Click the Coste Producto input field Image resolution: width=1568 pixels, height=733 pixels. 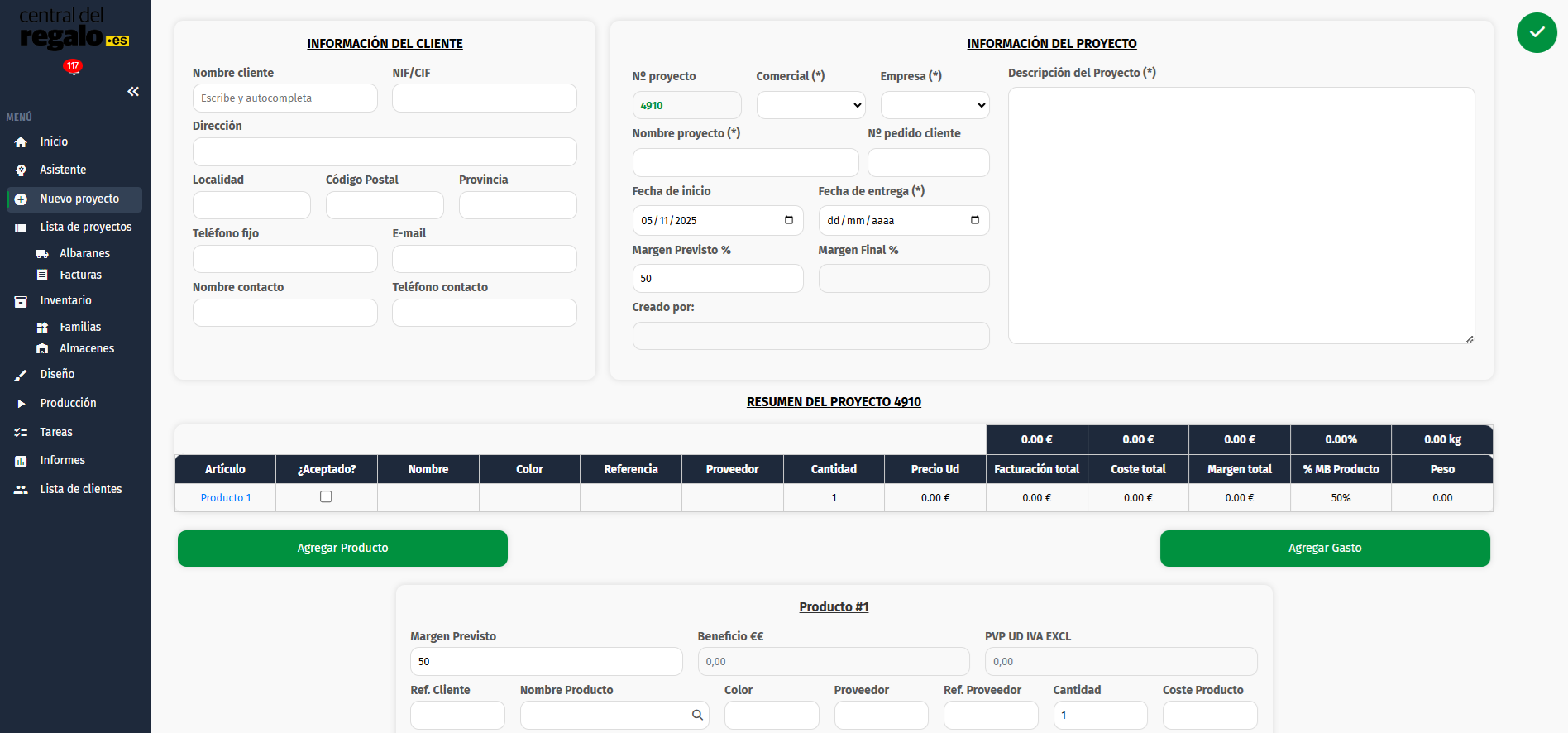[x=1210, y=715]
